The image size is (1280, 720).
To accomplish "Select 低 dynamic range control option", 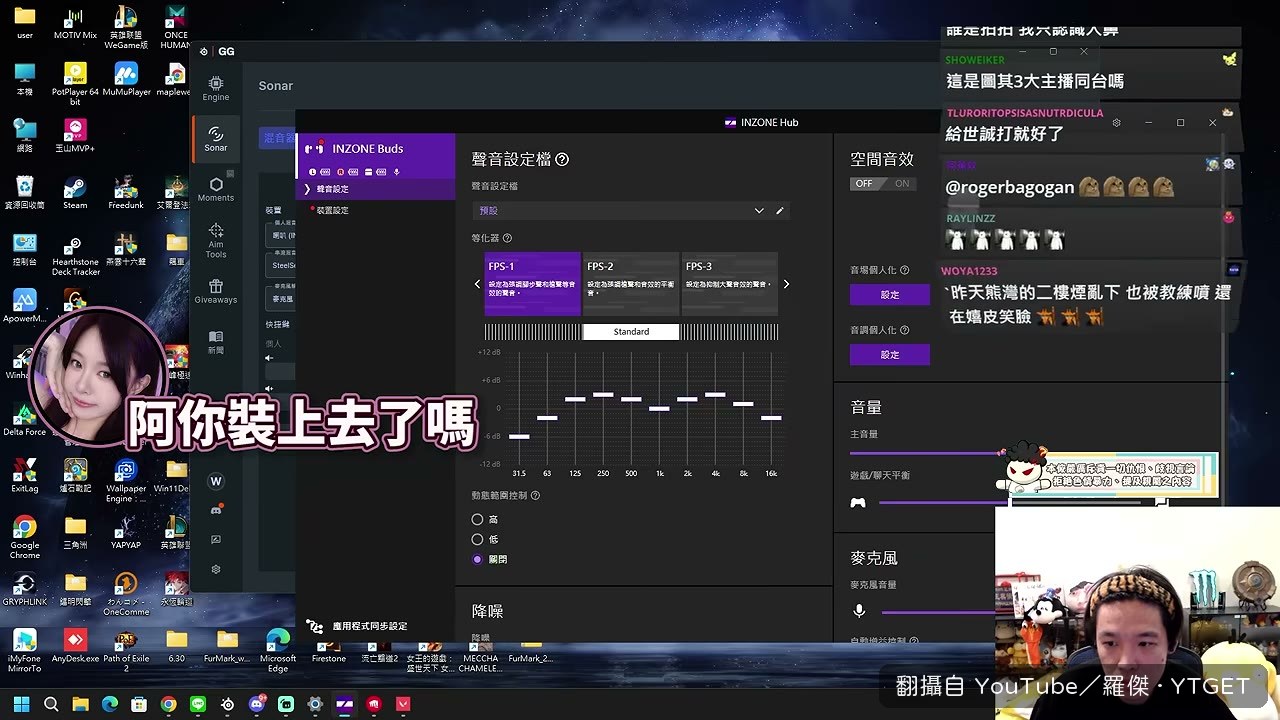I will click(x=477, y=539).
